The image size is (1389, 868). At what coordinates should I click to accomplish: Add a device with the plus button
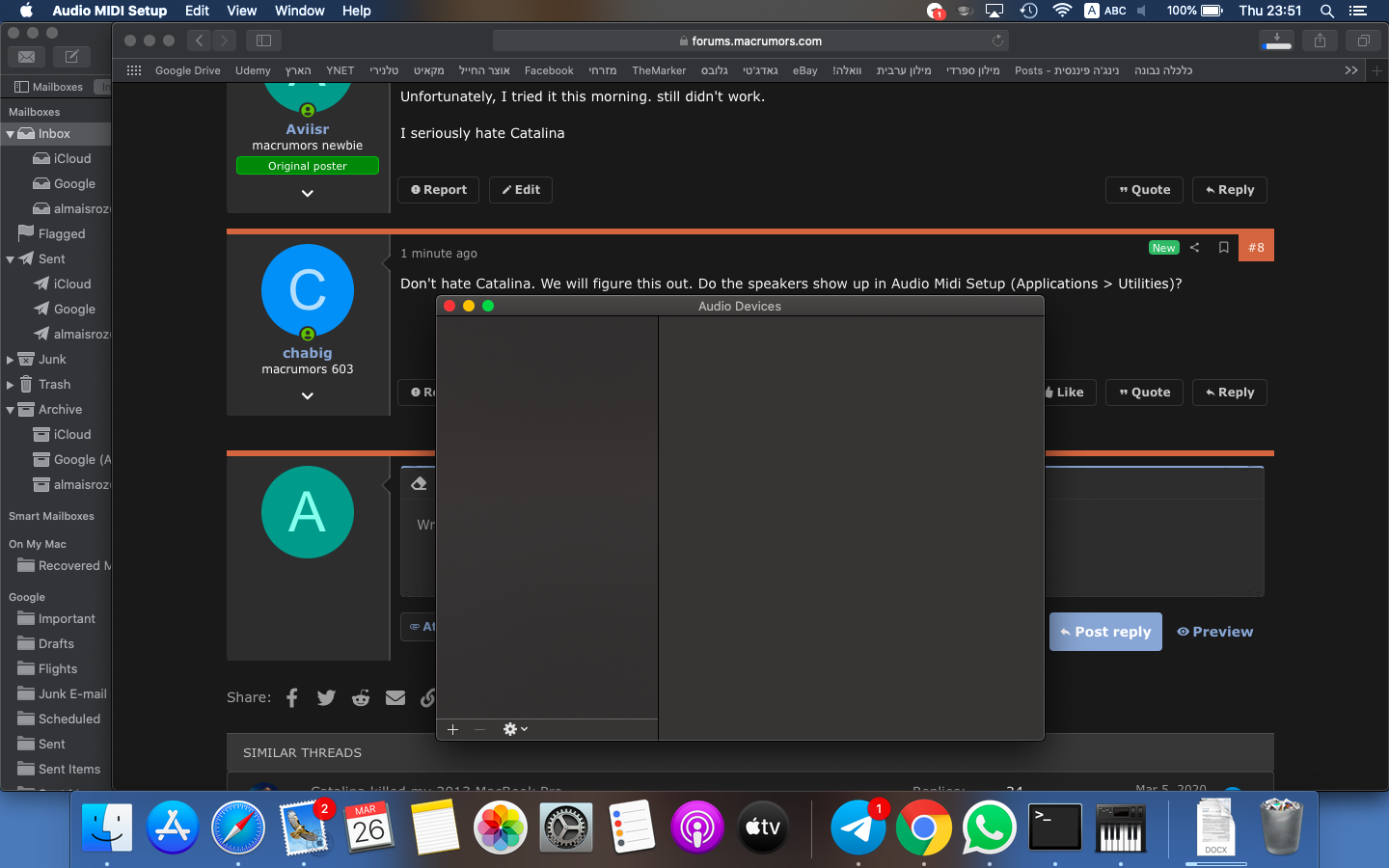452,729
